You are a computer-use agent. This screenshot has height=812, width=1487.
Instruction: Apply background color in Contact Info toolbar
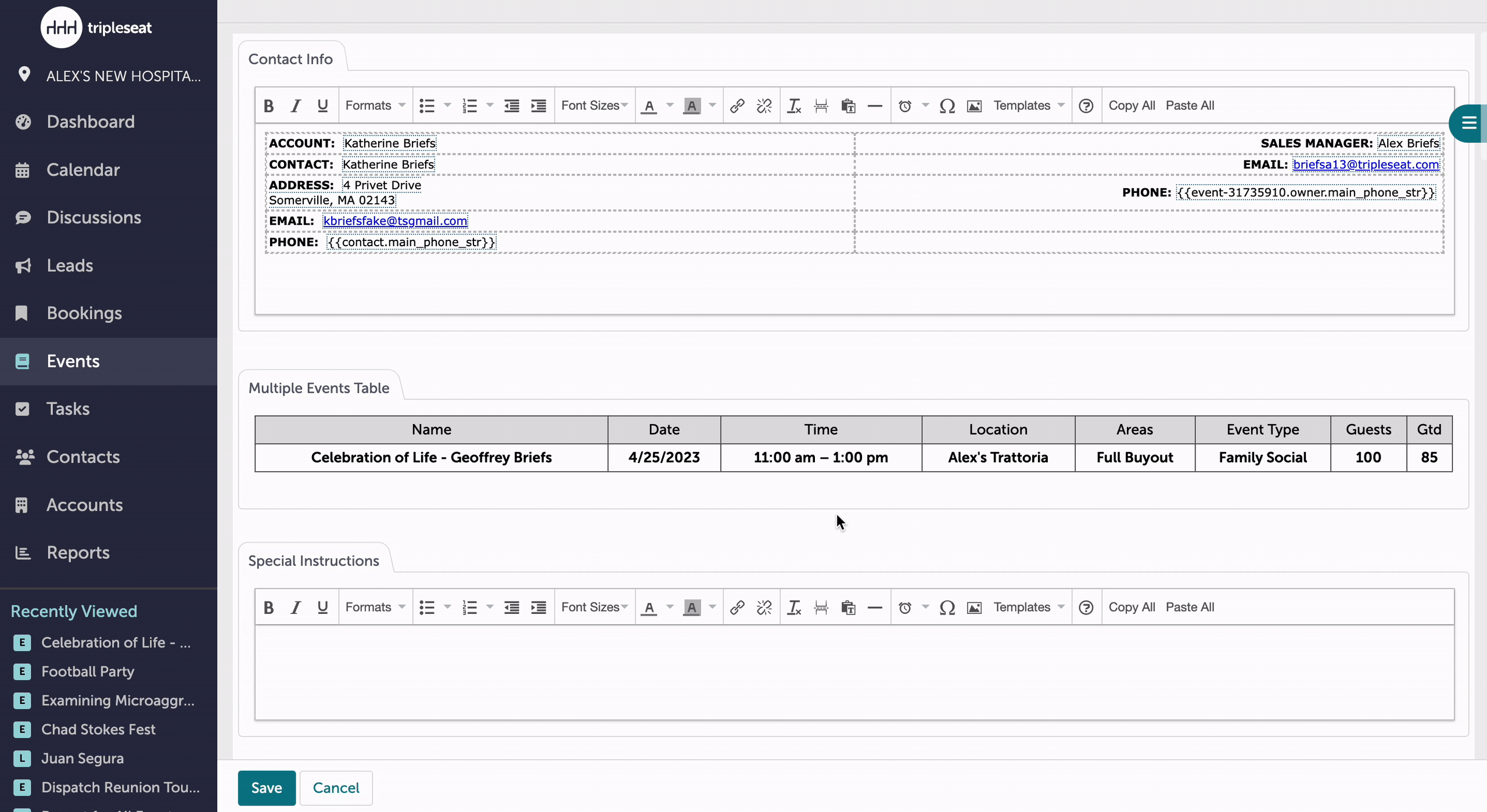[691, 106]
